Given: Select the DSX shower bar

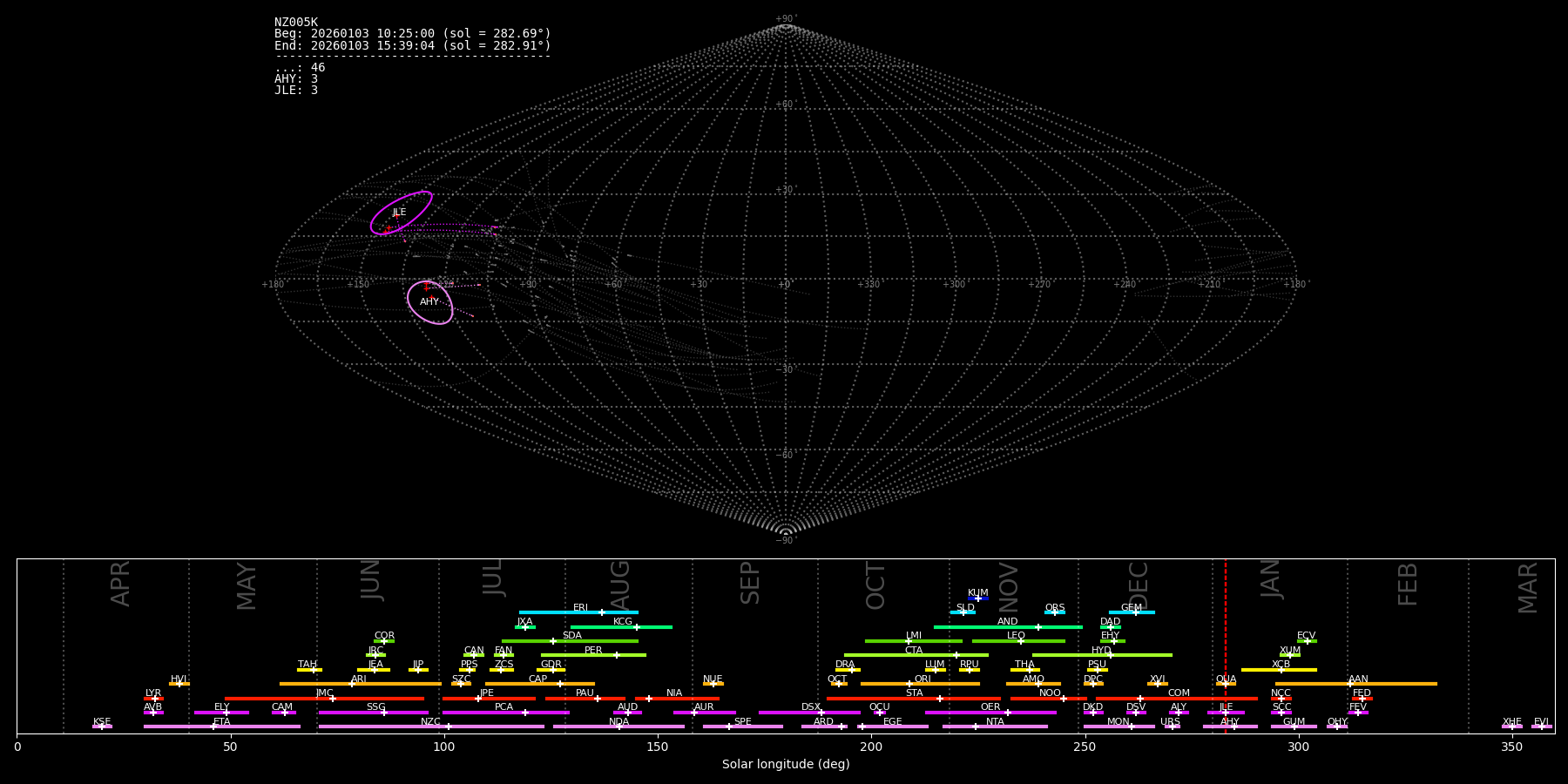Looking at the screenshot, I should pos(809,713).
